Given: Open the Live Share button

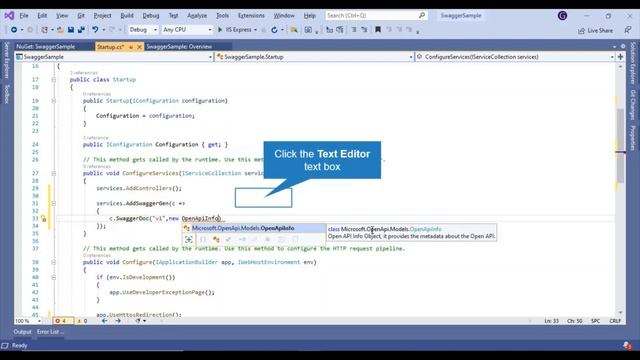Looking at the screenshot, I should (x=596, y=31).
